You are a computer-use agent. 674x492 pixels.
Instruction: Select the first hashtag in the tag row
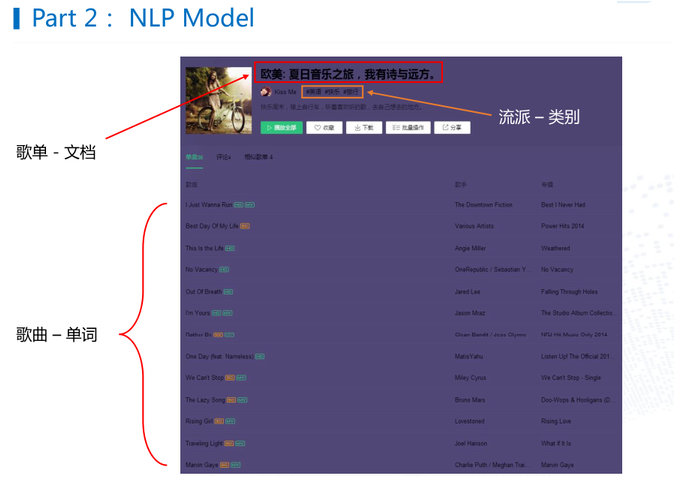point(313,92)
